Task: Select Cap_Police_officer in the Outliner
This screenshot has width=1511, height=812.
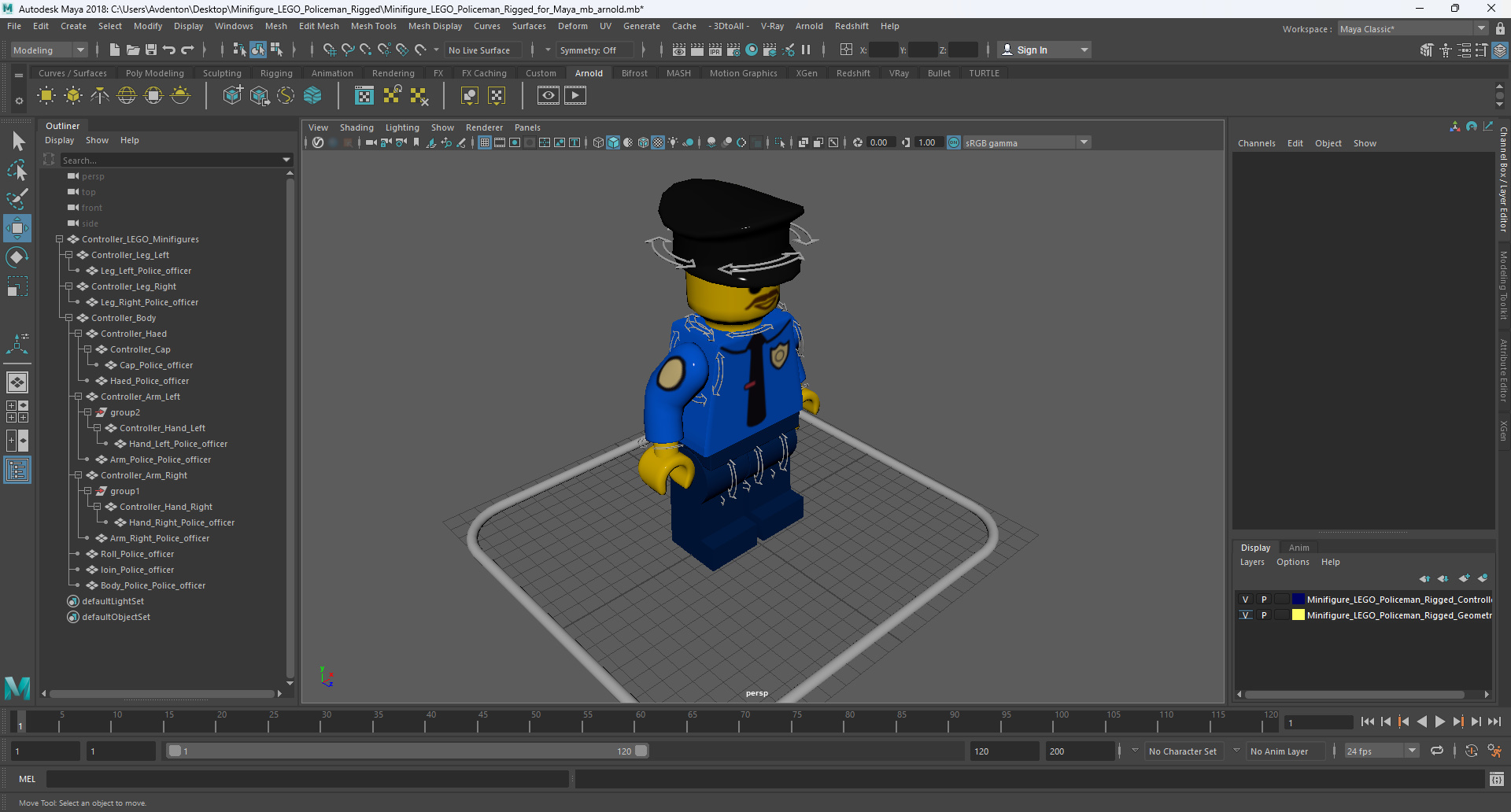Action: click(156, 365)
